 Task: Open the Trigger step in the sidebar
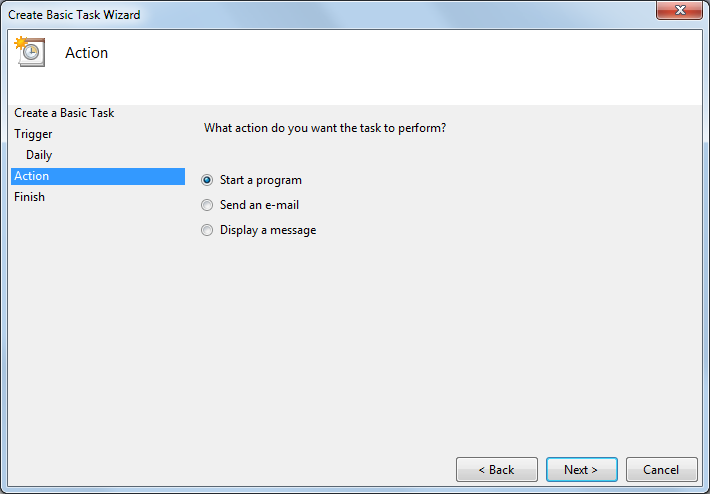33,134
